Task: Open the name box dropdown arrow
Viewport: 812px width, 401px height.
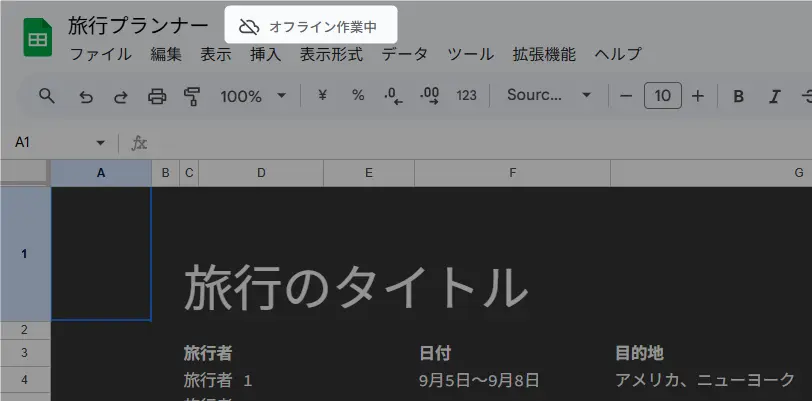Action: click(x=100, y=143)
